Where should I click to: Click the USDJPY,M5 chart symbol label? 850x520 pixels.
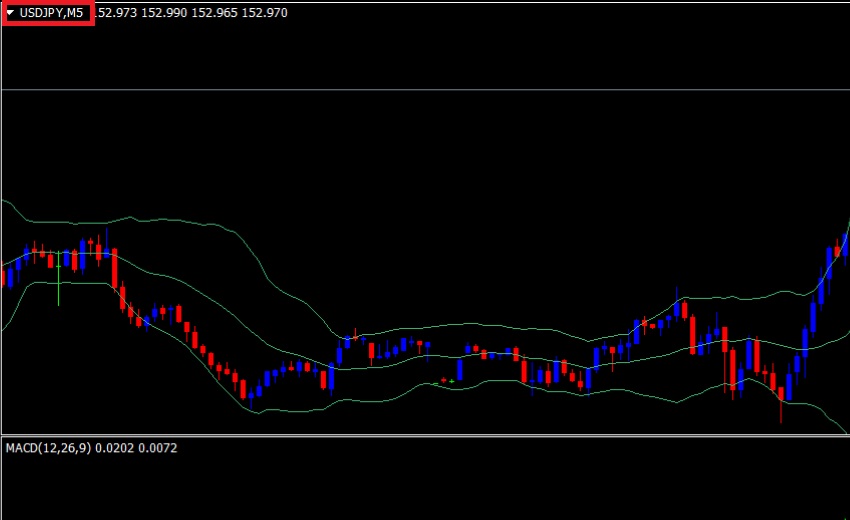point(52,13)
